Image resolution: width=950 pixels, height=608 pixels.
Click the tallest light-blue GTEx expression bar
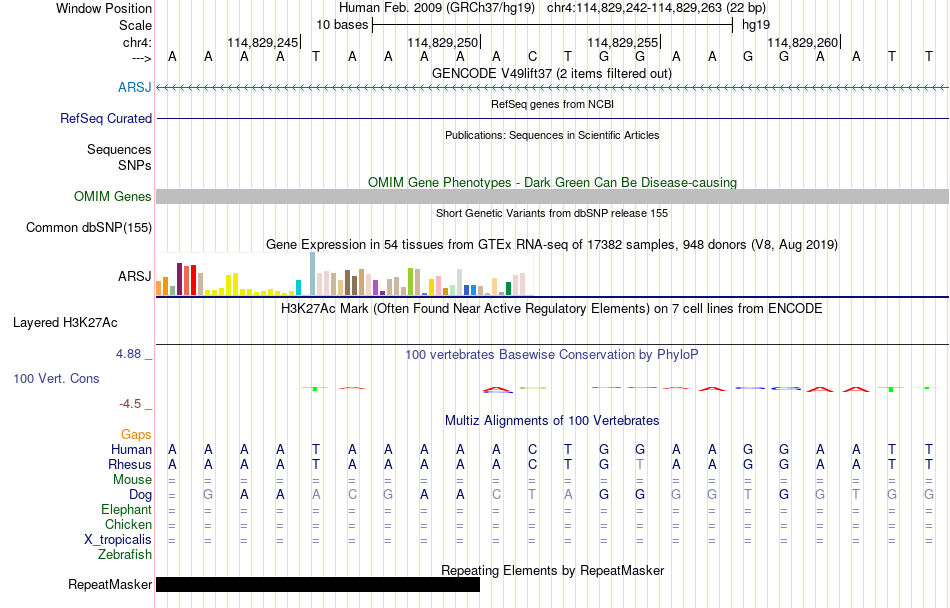pyautogui.click(x=313, y=274)
